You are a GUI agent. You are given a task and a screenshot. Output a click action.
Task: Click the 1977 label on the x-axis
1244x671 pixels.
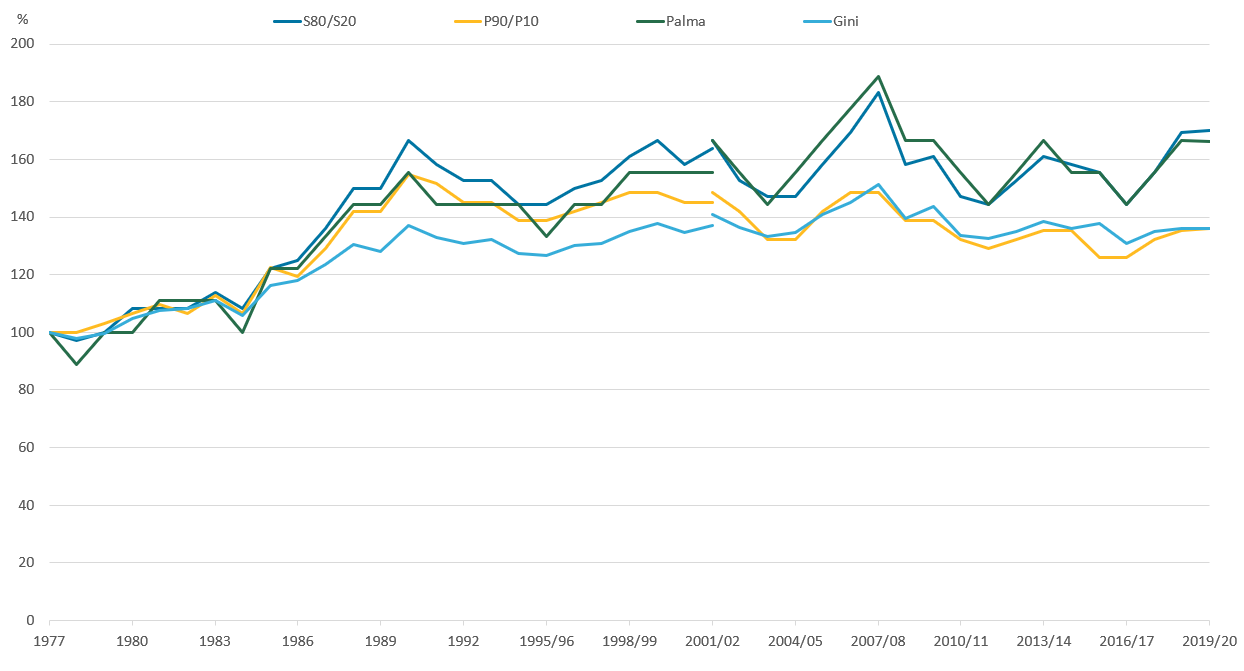(49, 639)
